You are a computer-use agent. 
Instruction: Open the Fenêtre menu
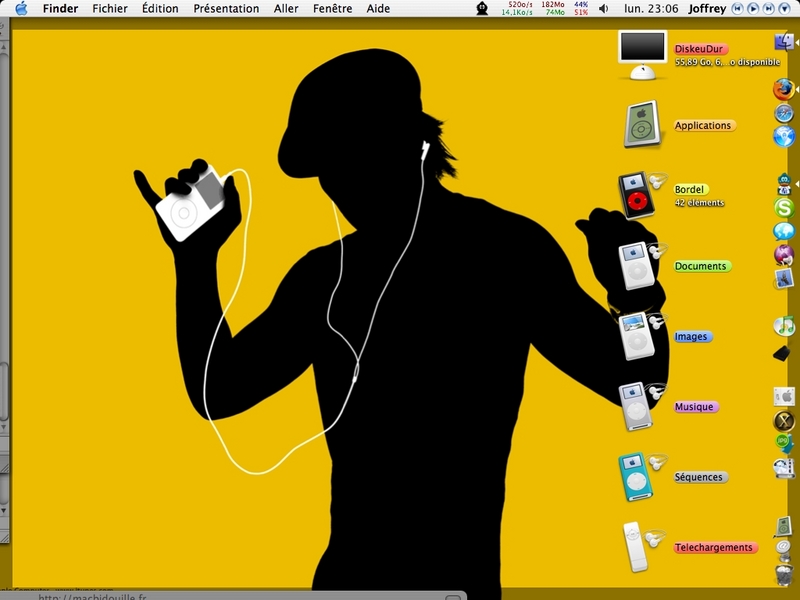point(332,9)
